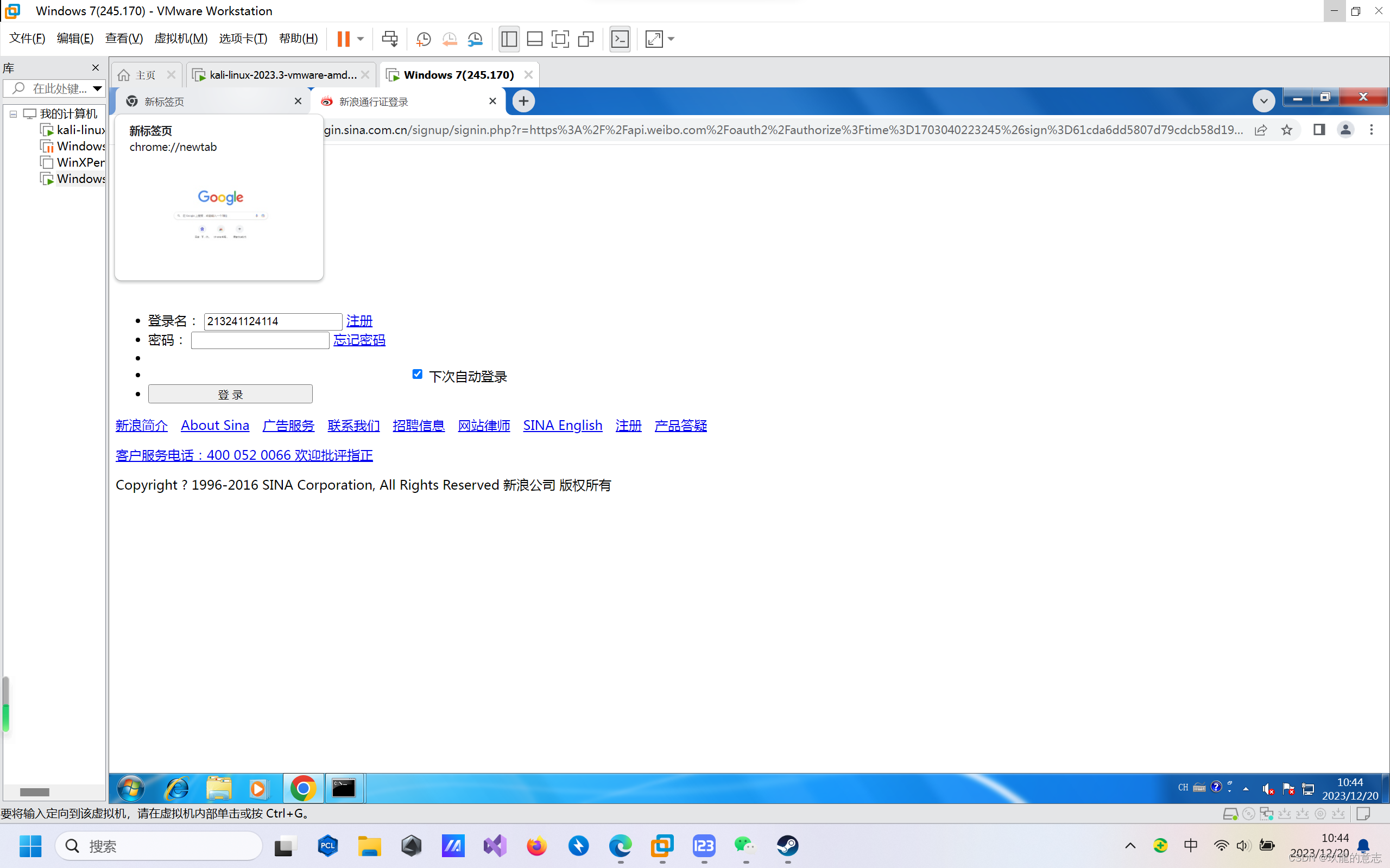This screenshot has height=868, width=1390.
Task: Click the 登录名 input field
Action: click(x=273, y=321)
